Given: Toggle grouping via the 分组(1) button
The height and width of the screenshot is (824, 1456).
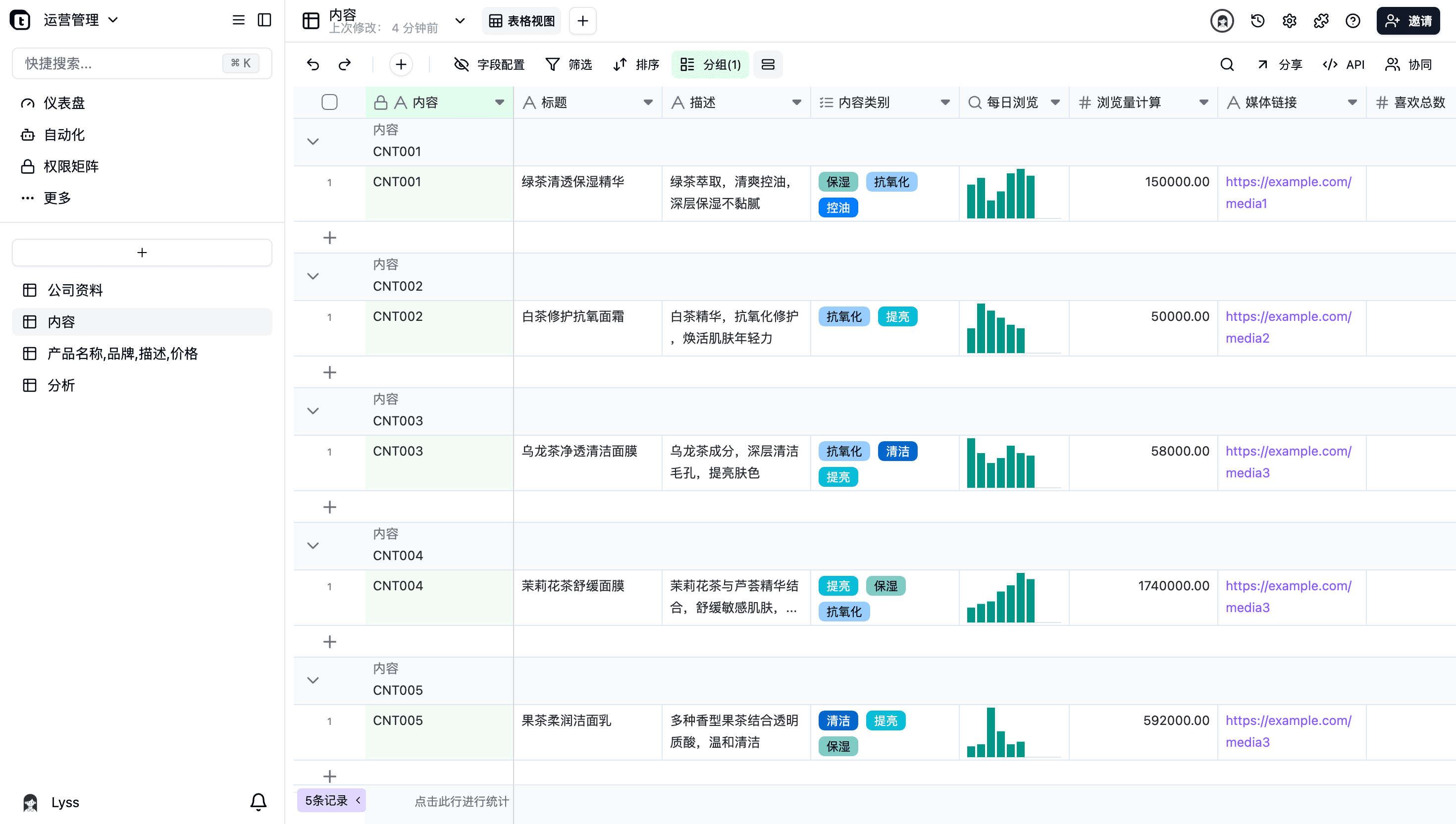Looking at the screenshot, I should [710, 64].
